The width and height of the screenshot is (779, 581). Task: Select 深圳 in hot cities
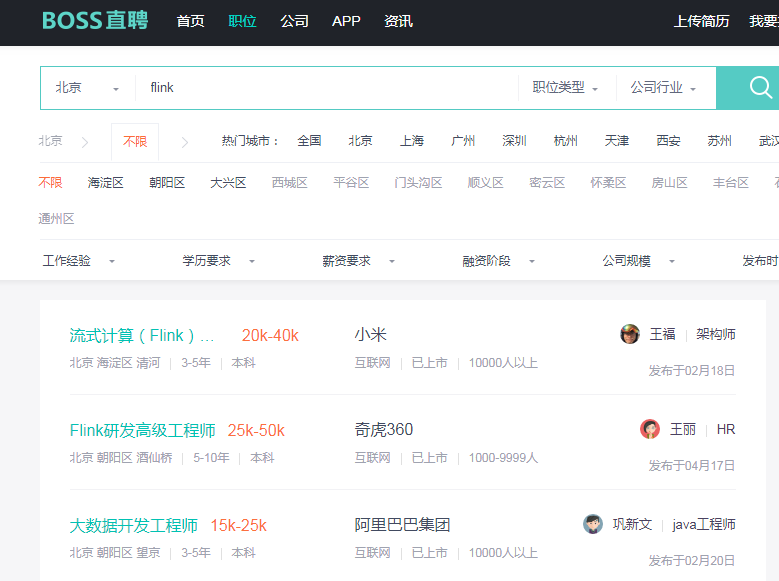tap(514, 141)
